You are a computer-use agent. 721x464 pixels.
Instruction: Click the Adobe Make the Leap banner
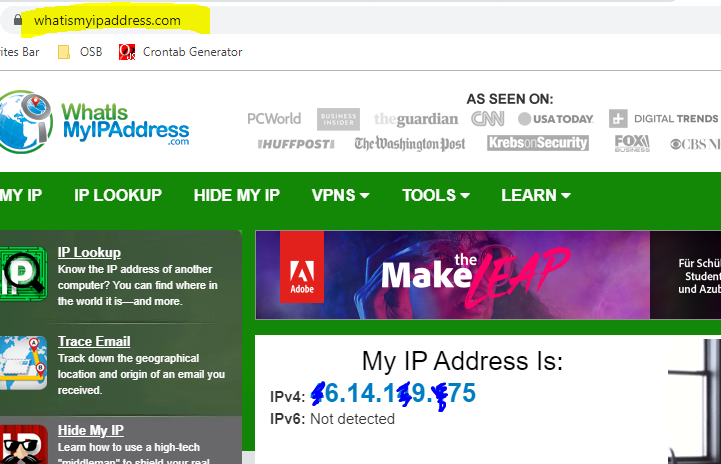pos(488,275)
